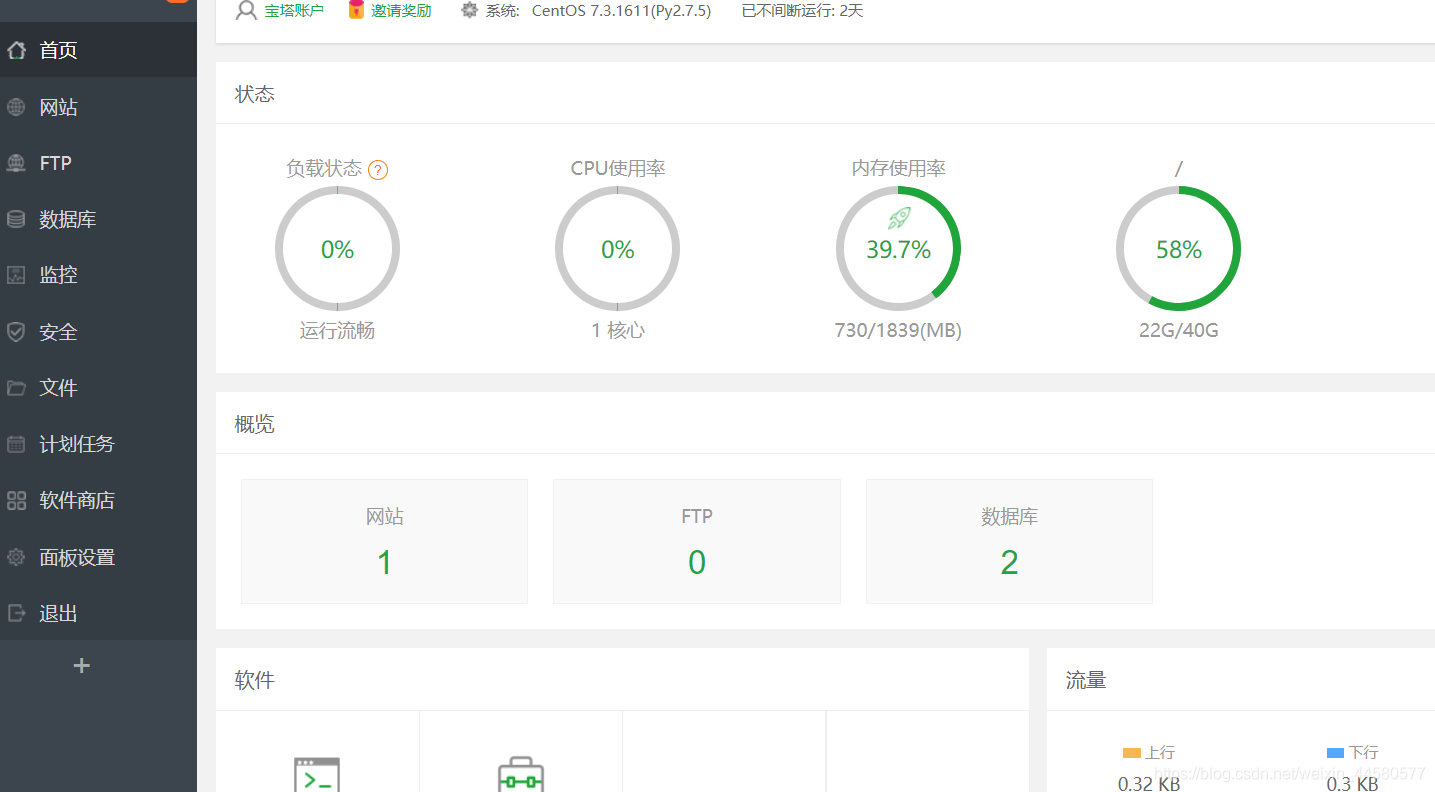Screen dimensions: 1435x792
Task: Click the grid icon beside 软件商店
Action: pos(16,500)
